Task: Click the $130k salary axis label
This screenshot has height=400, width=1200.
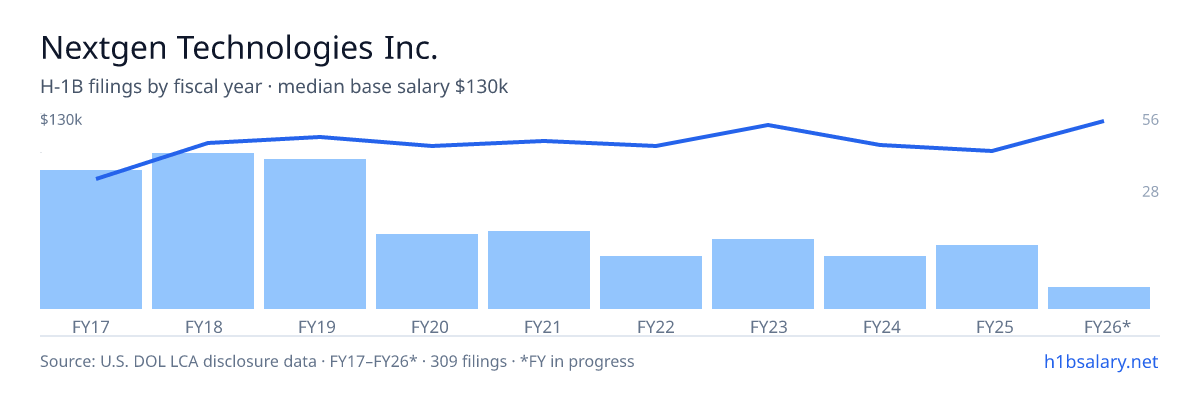Action: (61, 120)
